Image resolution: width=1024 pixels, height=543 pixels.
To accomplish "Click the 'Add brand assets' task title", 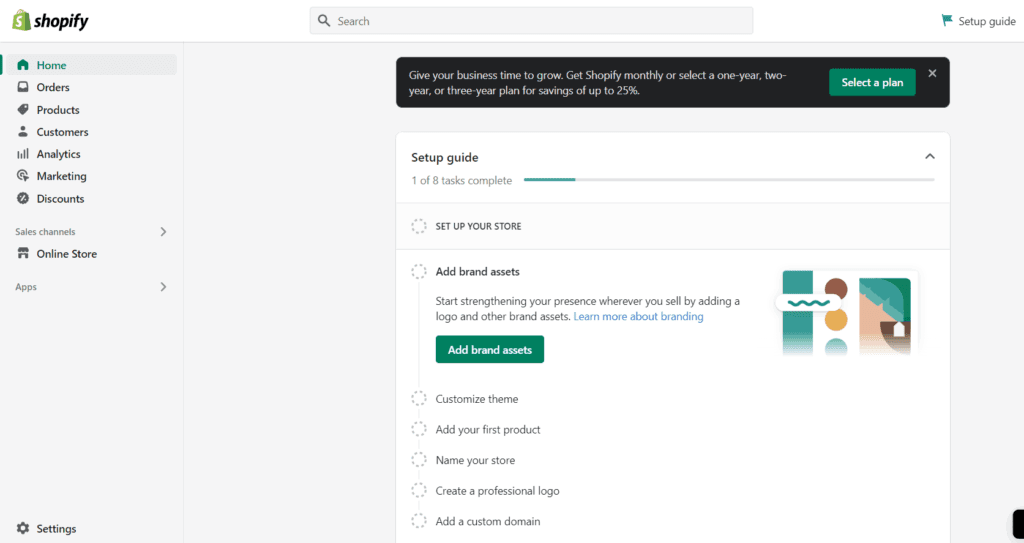I will pos(477,271).
